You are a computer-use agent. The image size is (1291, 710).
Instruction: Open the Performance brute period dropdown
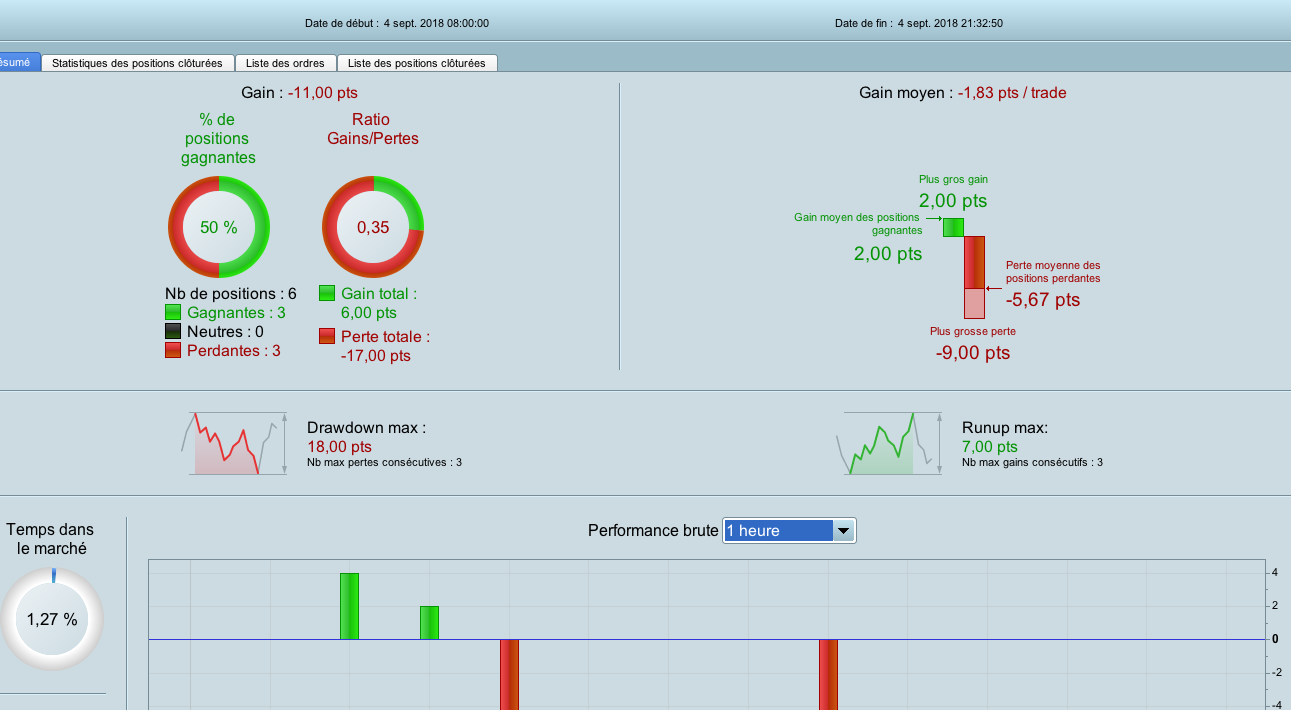point(789,531)
